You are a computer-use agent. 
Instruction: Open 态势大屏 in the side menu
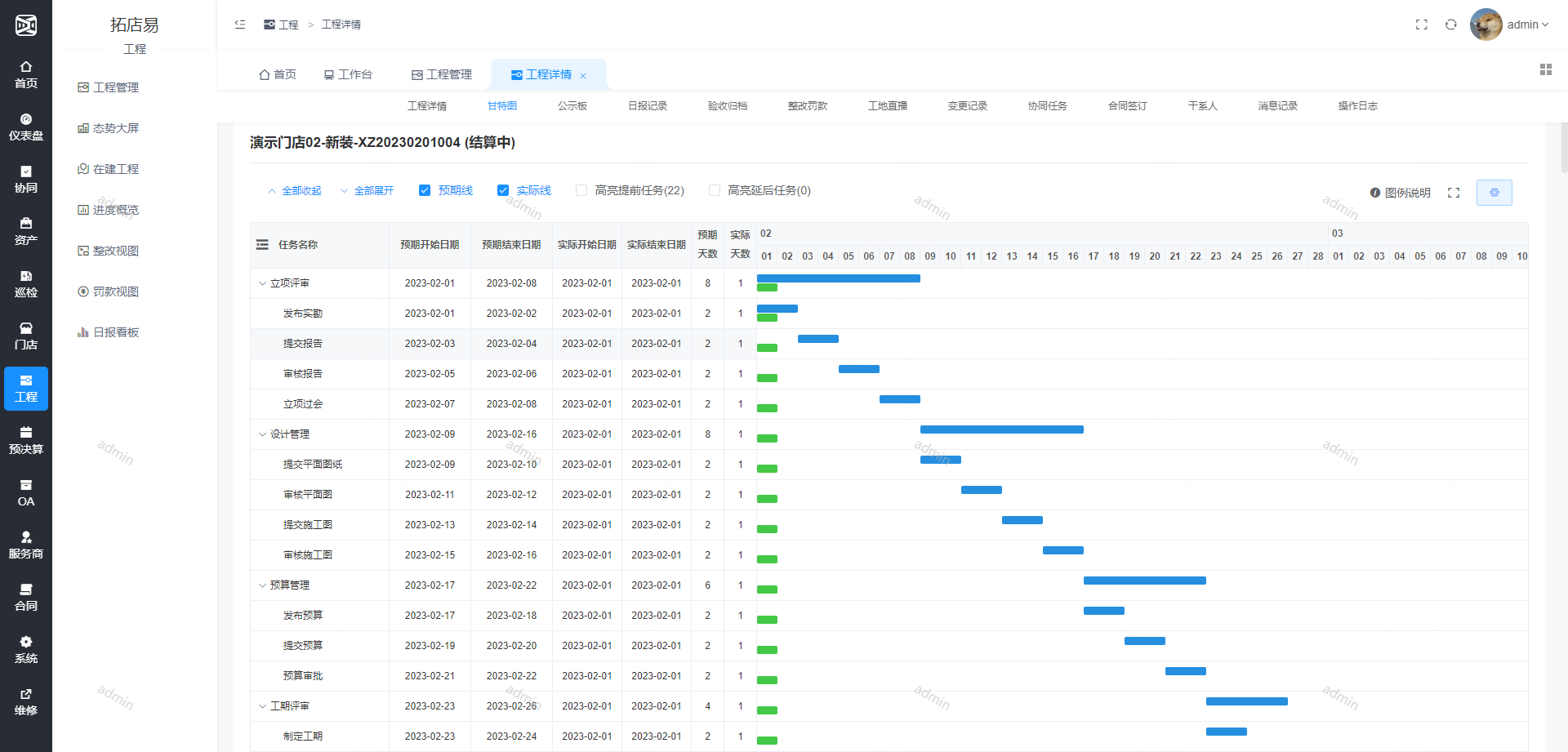(115, 128)
